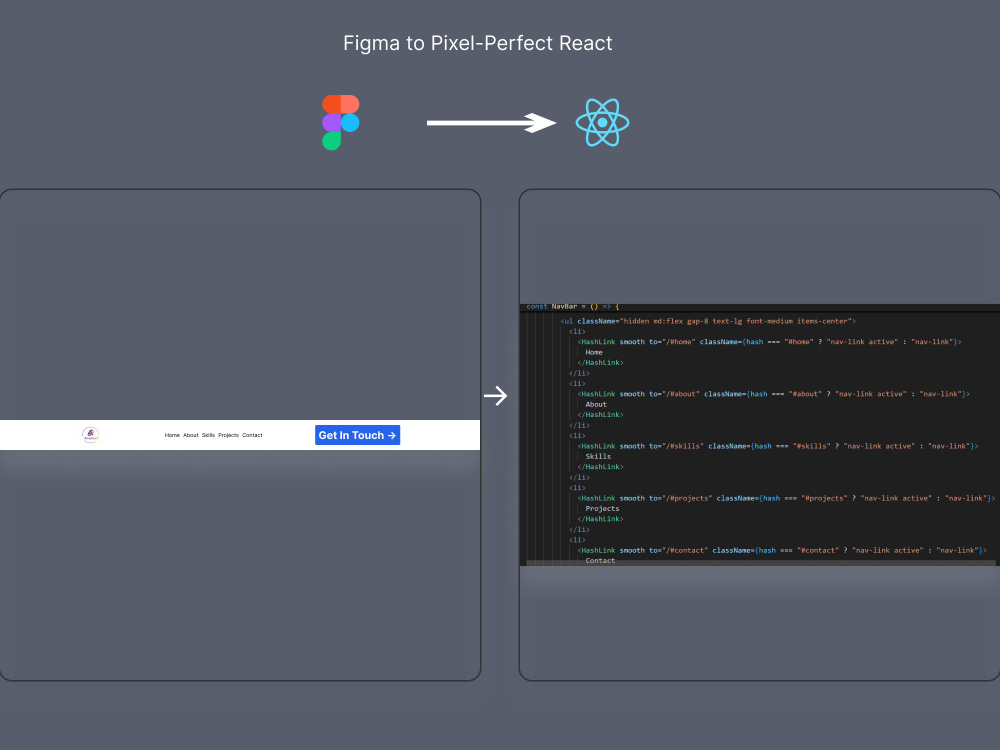This screenshot has height=750, width=1000.
Task: Click the HashLink line with to="/#about"
Action: click(773, 394)
